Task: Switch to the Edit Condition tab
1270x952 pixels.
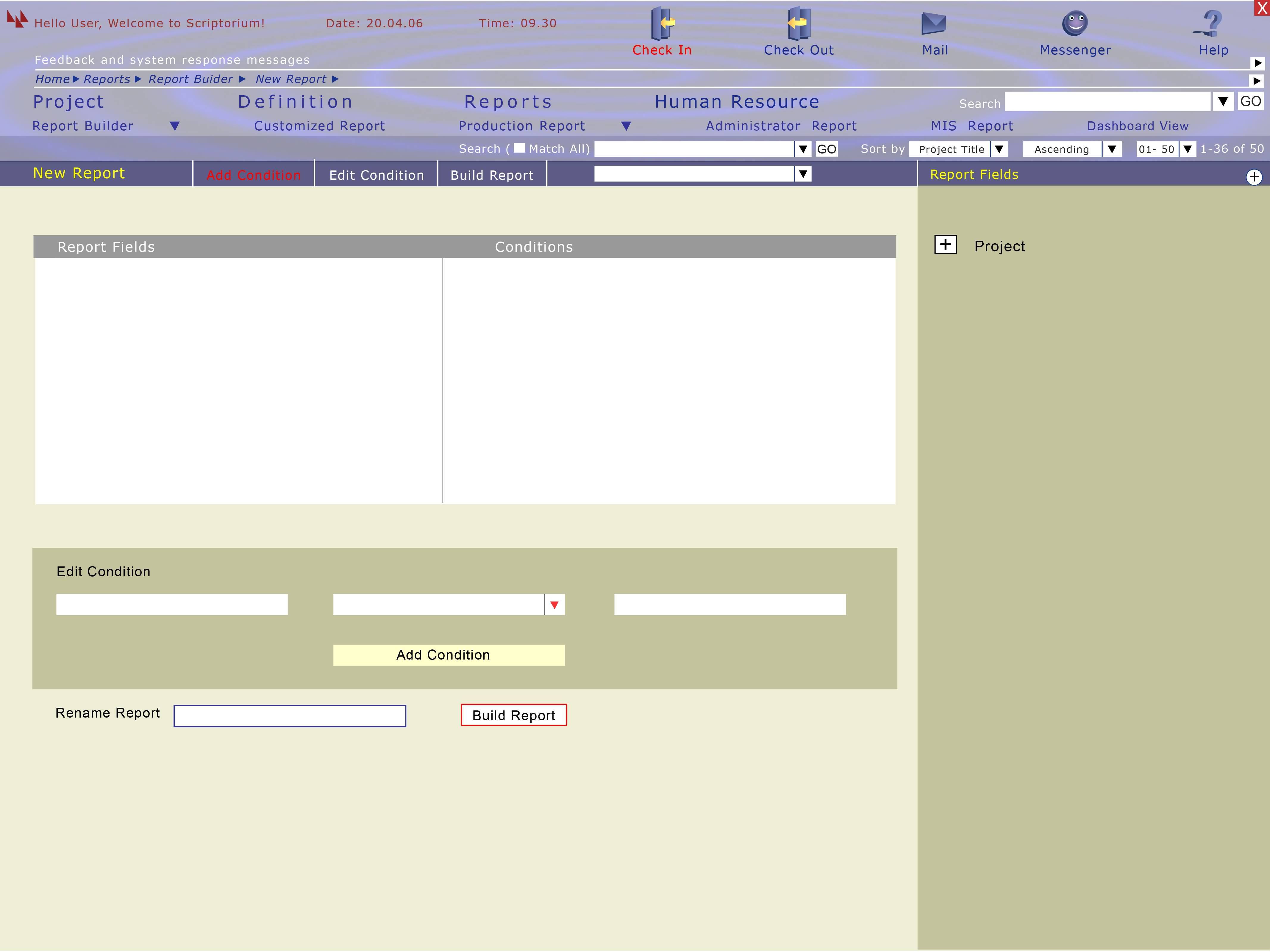Action: (x=376, y=175)
